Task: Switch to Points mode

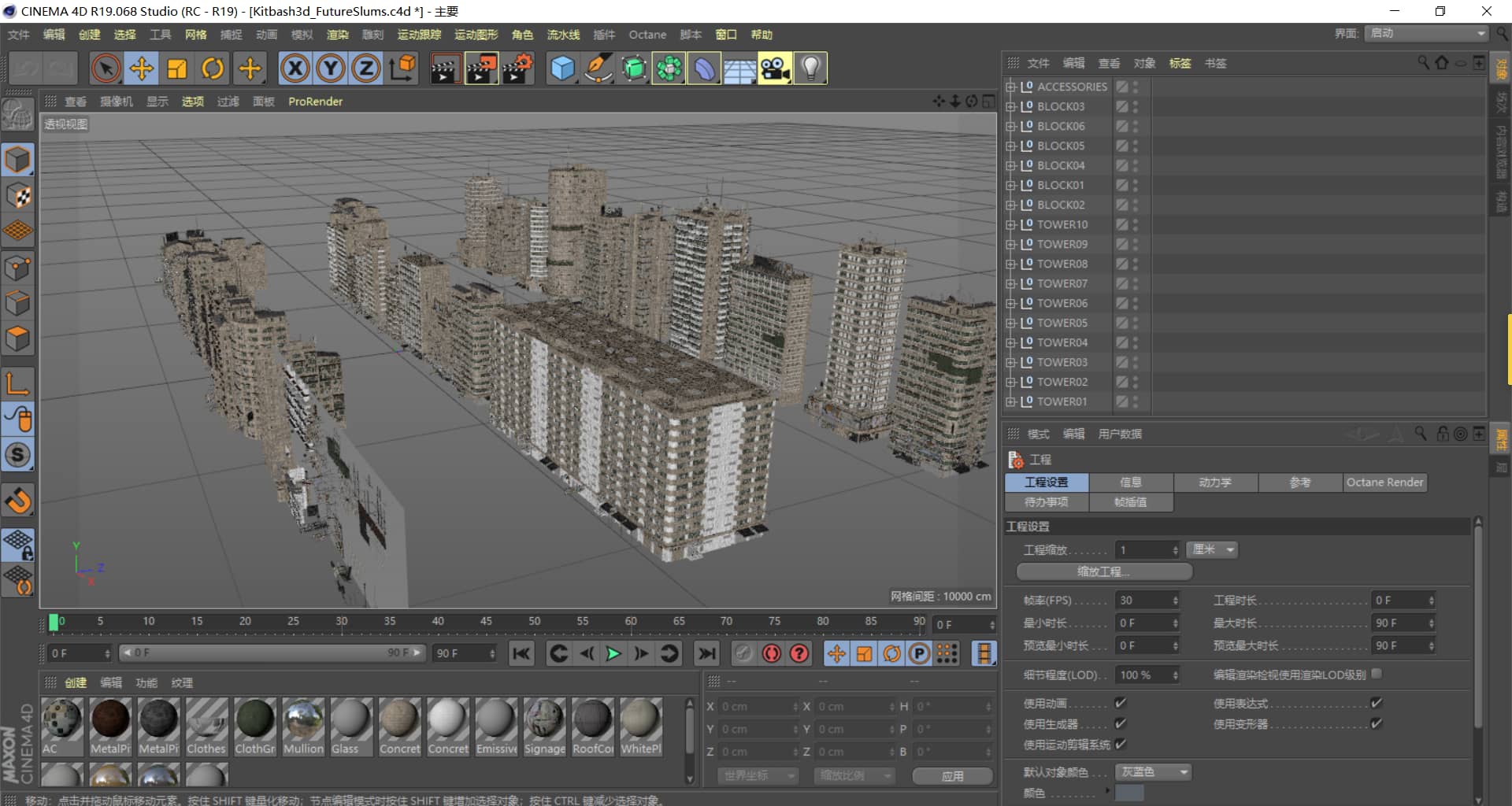Action: click(17, 268)
